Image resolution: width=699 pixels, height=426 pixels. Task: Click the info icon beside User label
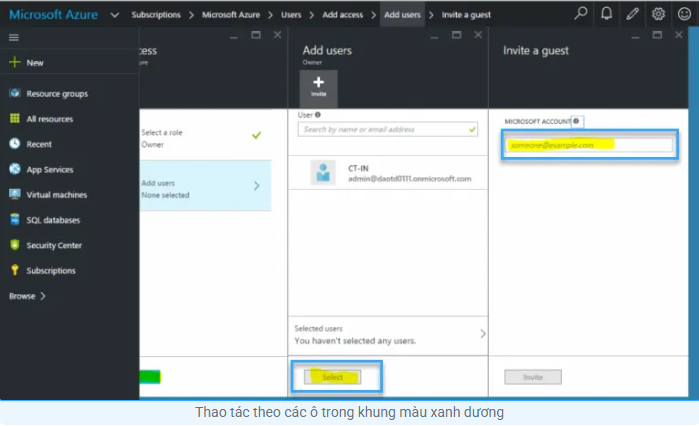tap(318, 115)
